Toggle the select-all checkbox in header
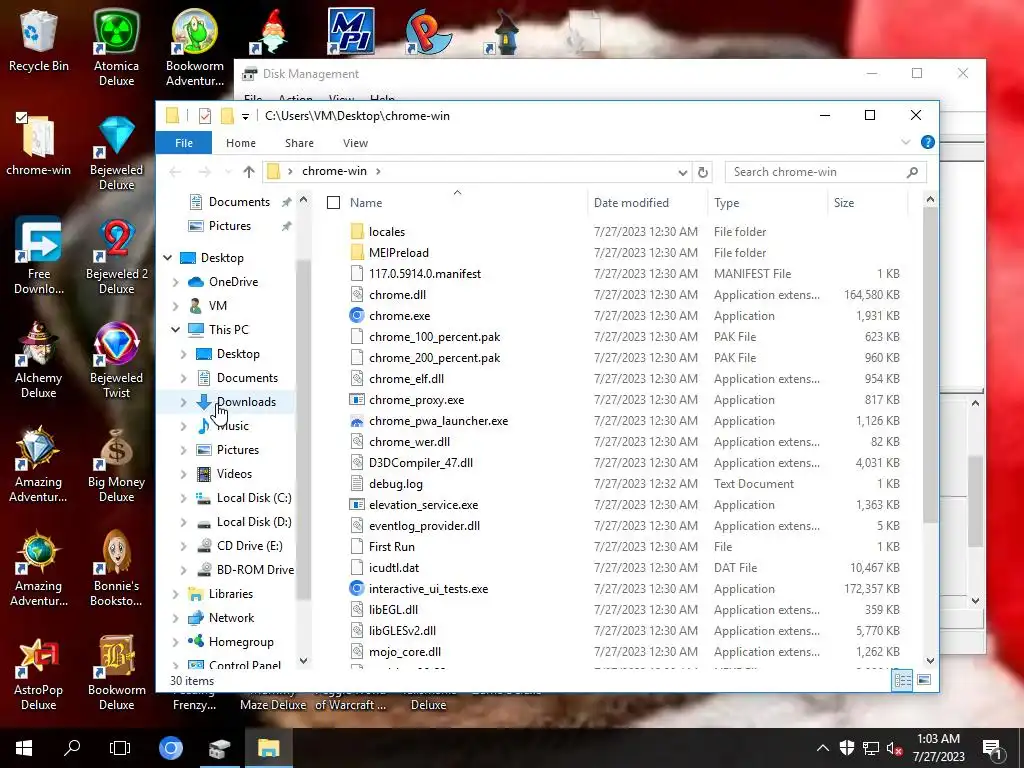The image size is (1024, 768). (x=333, y=202)
